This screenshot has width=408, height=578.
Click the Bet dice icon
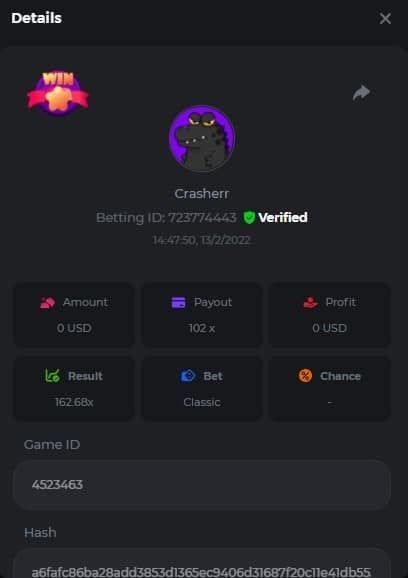[188, 376]
